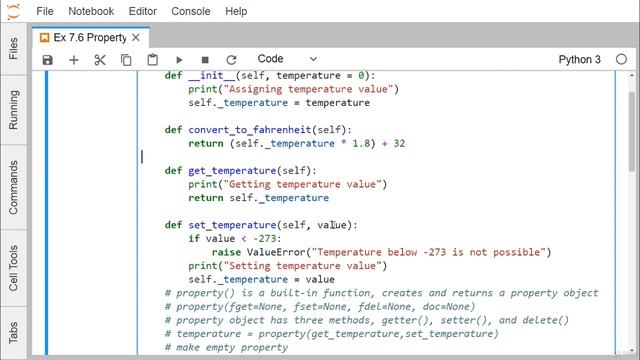The height and width of the screenshot is (360, 640).
Task: Click on 'get_temperature' function definition name
Action: coord(232,171)
